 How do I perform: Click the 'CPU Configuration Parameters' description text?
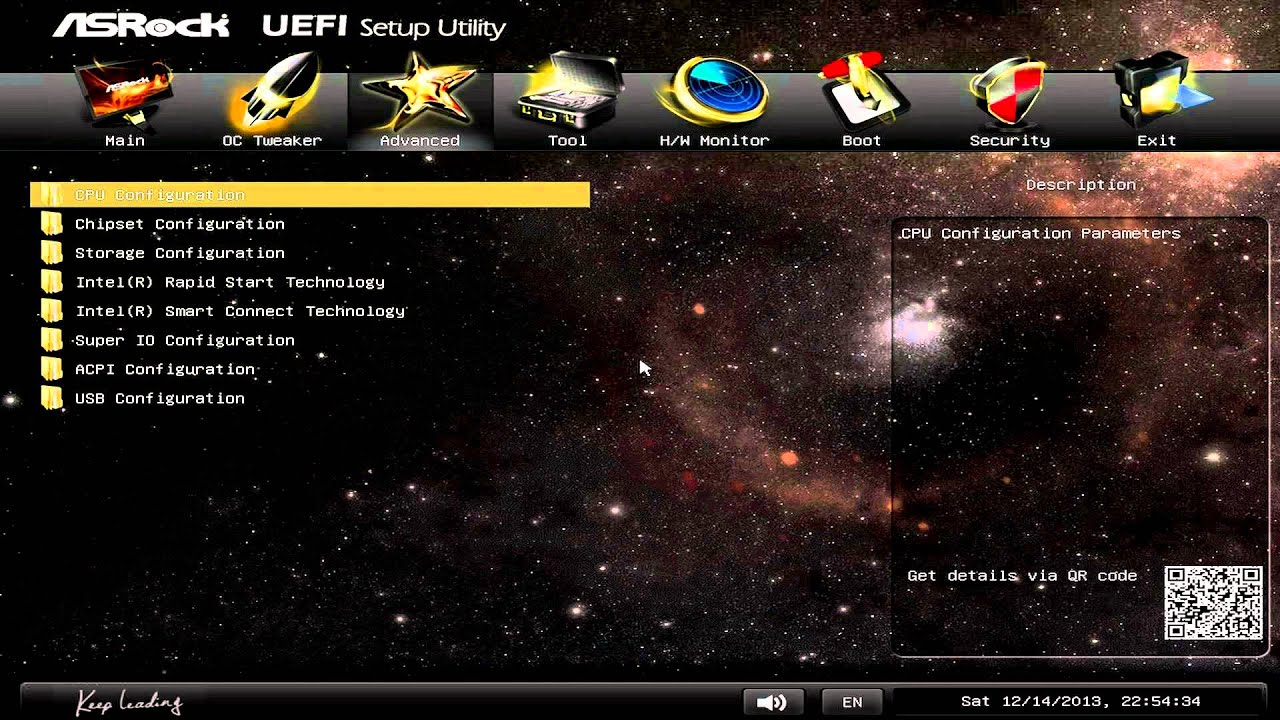[1040, 233]
